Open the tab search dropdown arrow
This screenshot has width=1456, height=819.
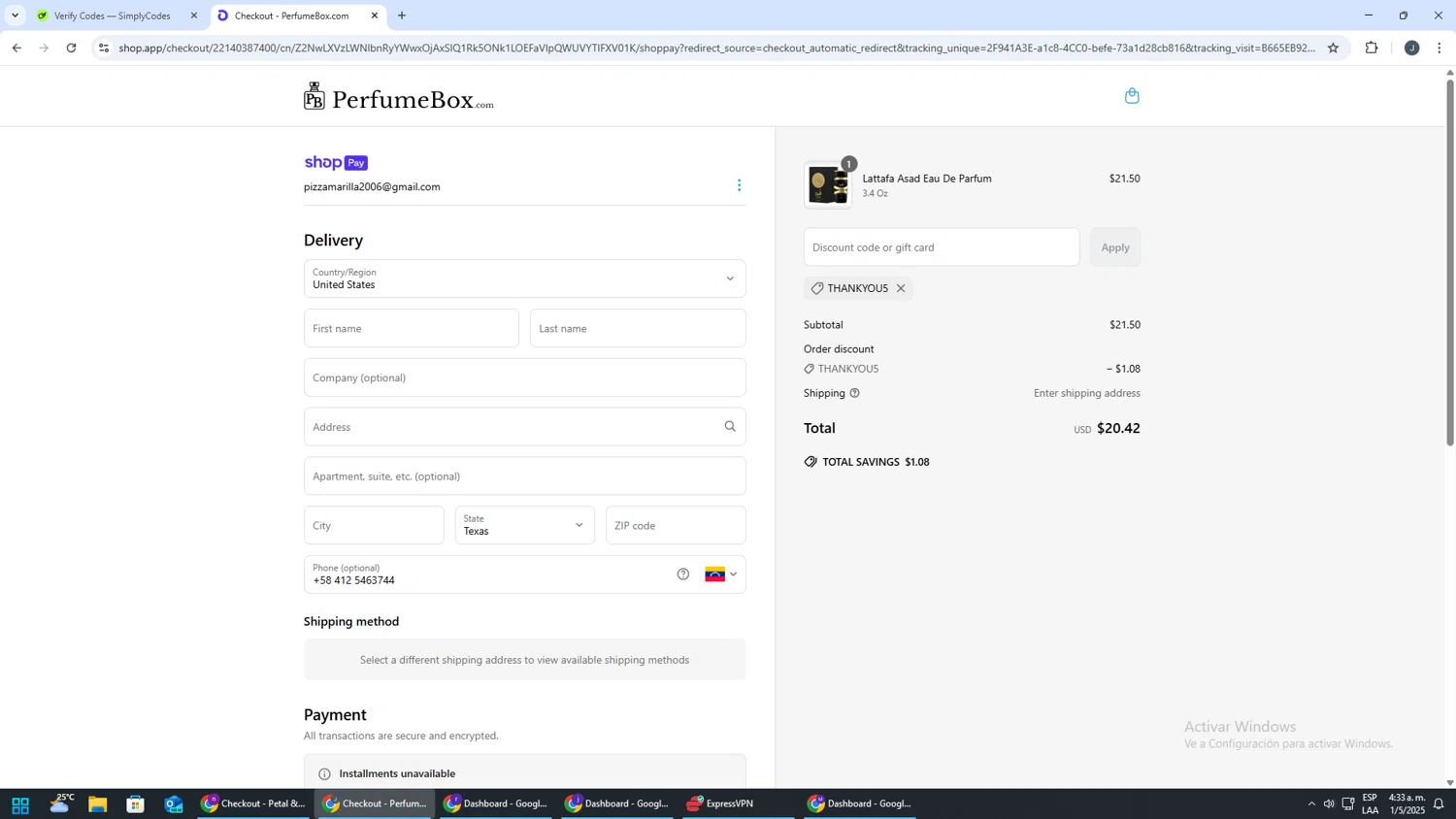15,16
